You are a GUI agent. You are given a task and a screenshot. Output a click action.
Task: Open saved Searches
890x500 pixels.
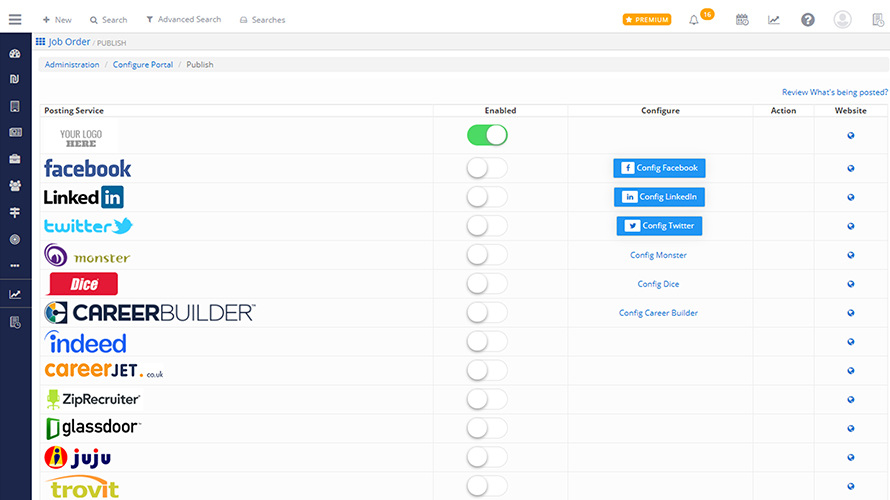point(262,20)
